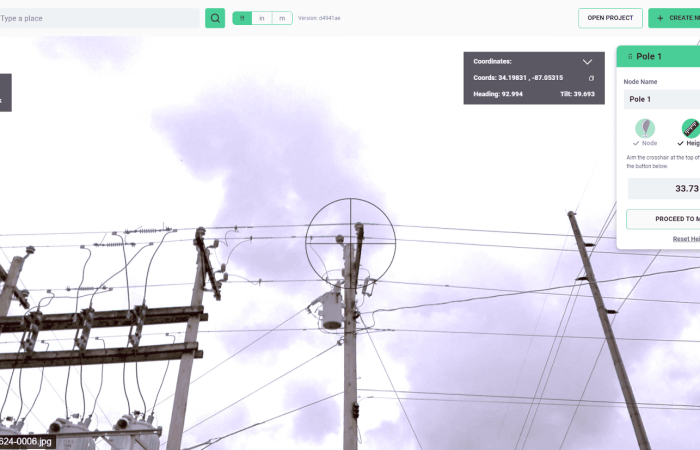Click the Open Project button
Image resolution: width=700 pixels, height=450 pixels.
(610, 18)
